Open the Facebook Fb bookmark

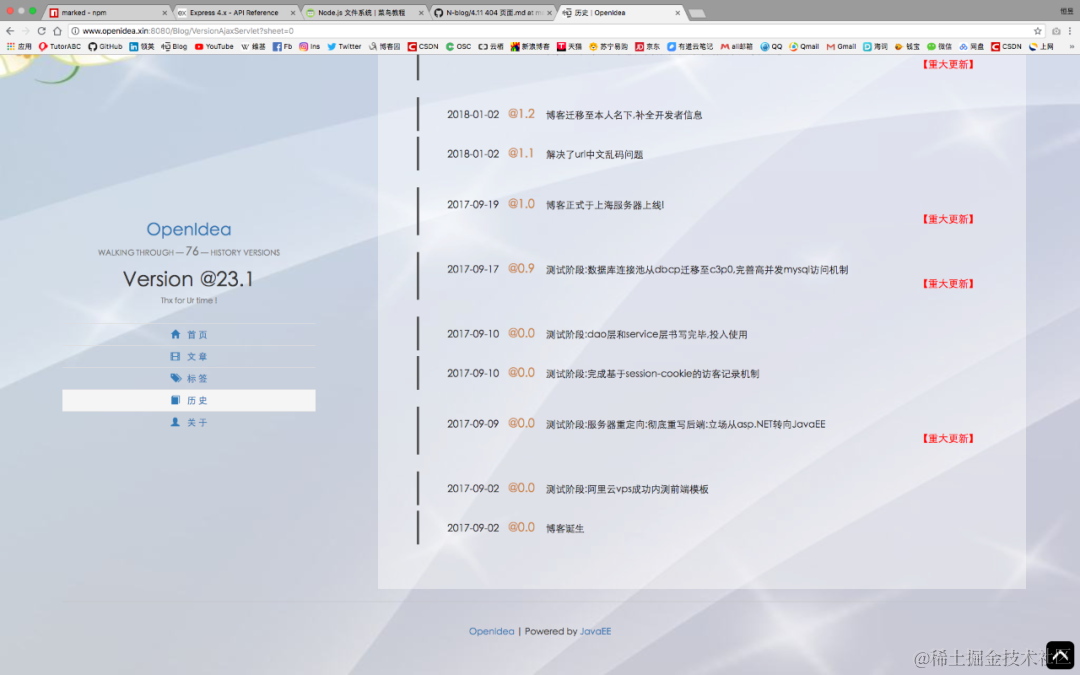[282, 47]
